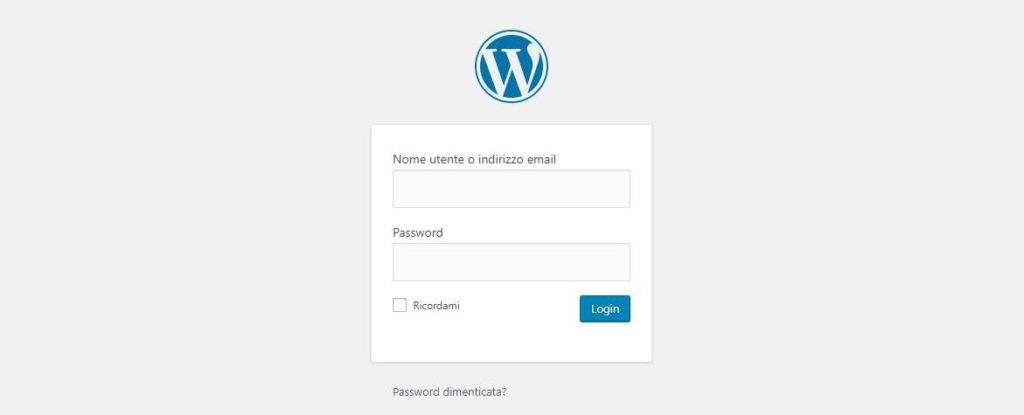The image size is (1024, 415).
Task: Click the blue Login button
Action: coord(605,308)
